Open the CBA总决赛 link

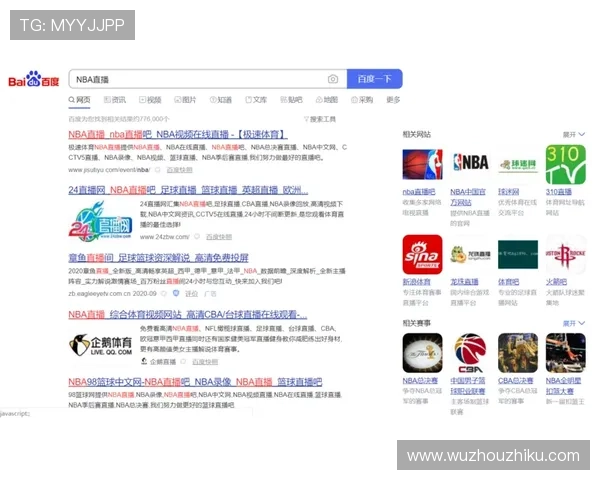coord(515,381)
